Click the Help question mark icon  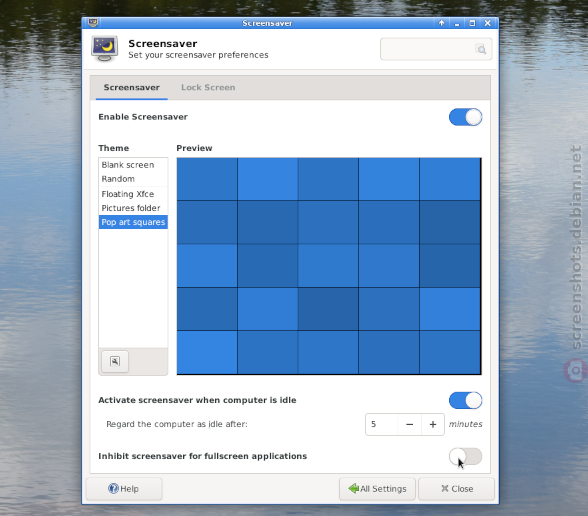tap(113, 488)
